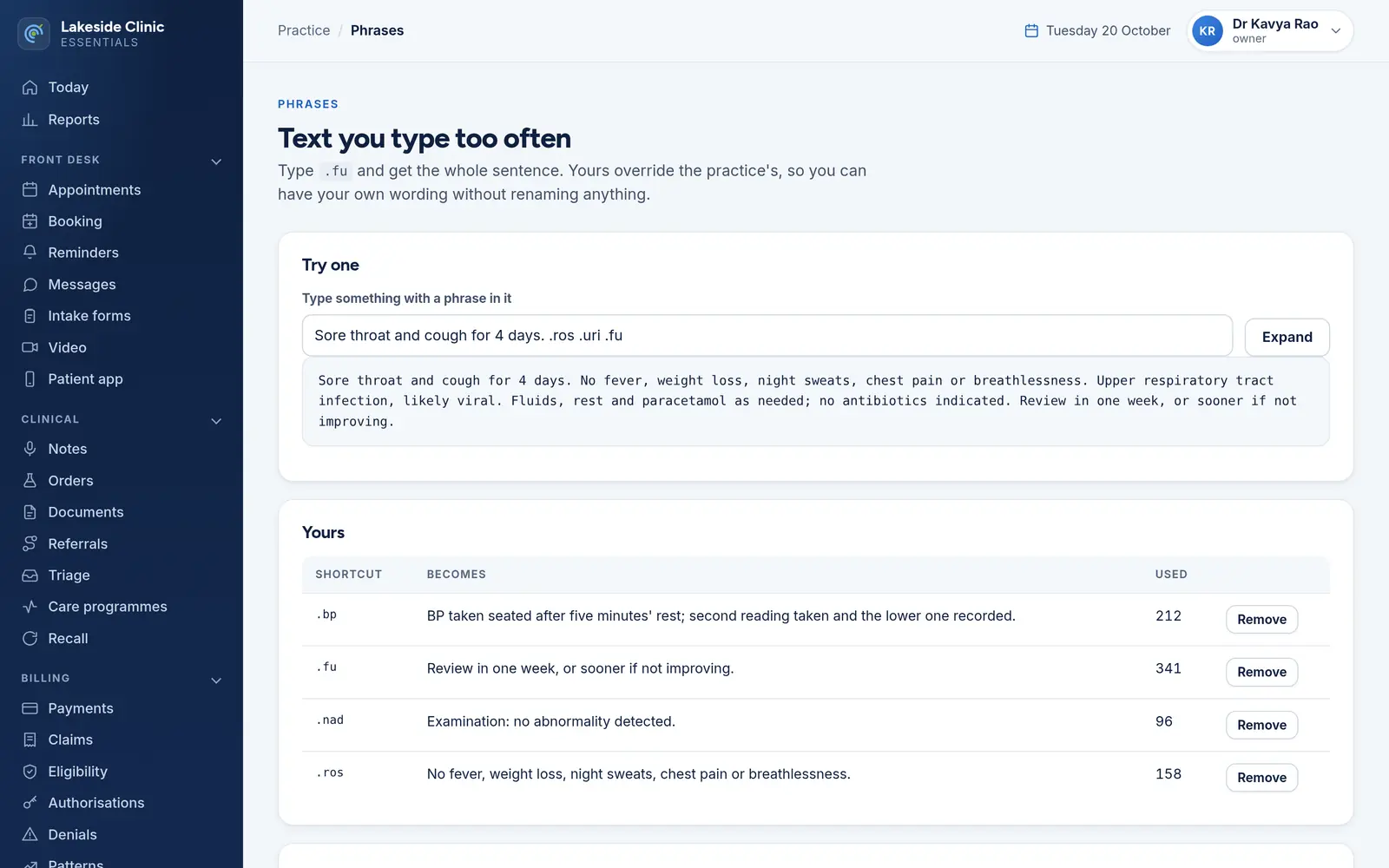Click the Shortcut column header
Viewport: 1389px width, 868px height.
[348, 575]
